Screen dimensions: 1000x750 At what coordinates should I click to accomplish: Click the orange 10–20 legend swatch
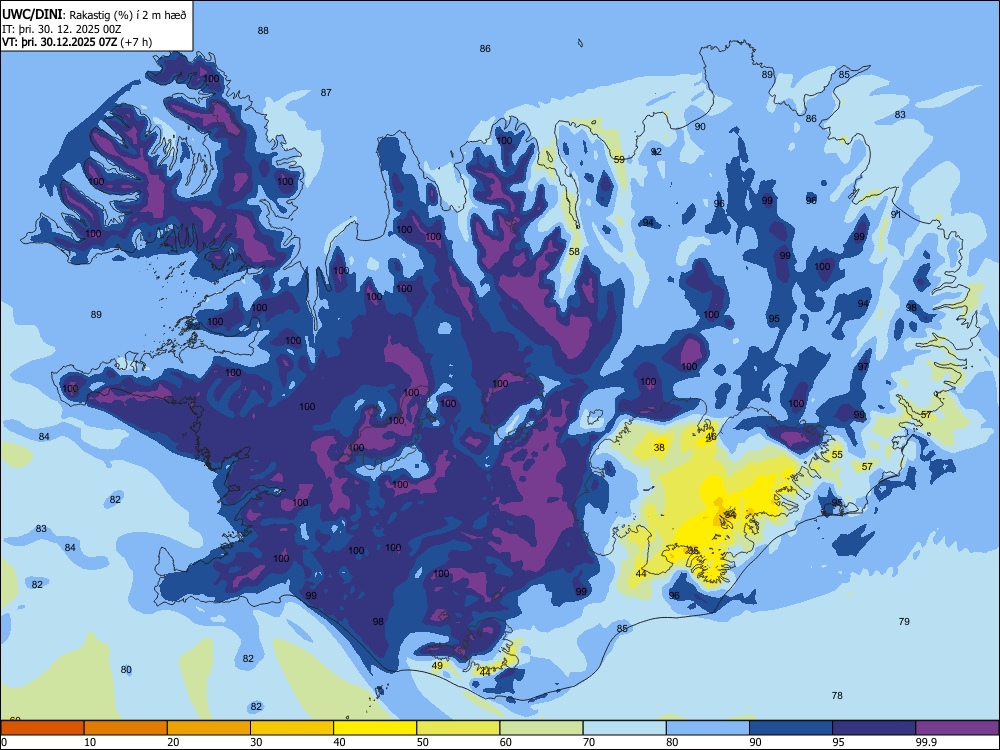126,728
